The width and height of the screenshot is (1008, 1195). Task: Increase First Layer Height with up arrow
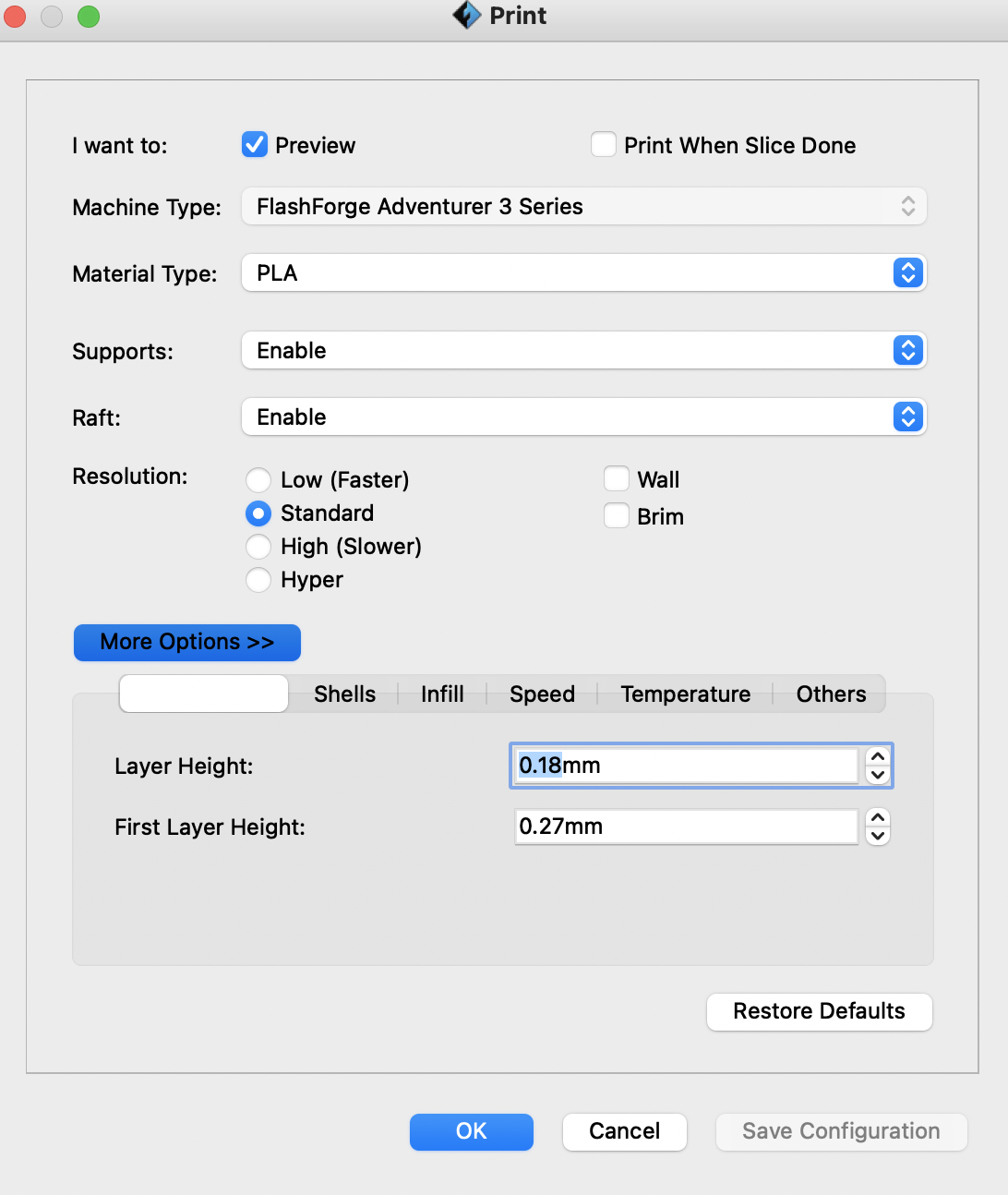[x=878, y=817]
